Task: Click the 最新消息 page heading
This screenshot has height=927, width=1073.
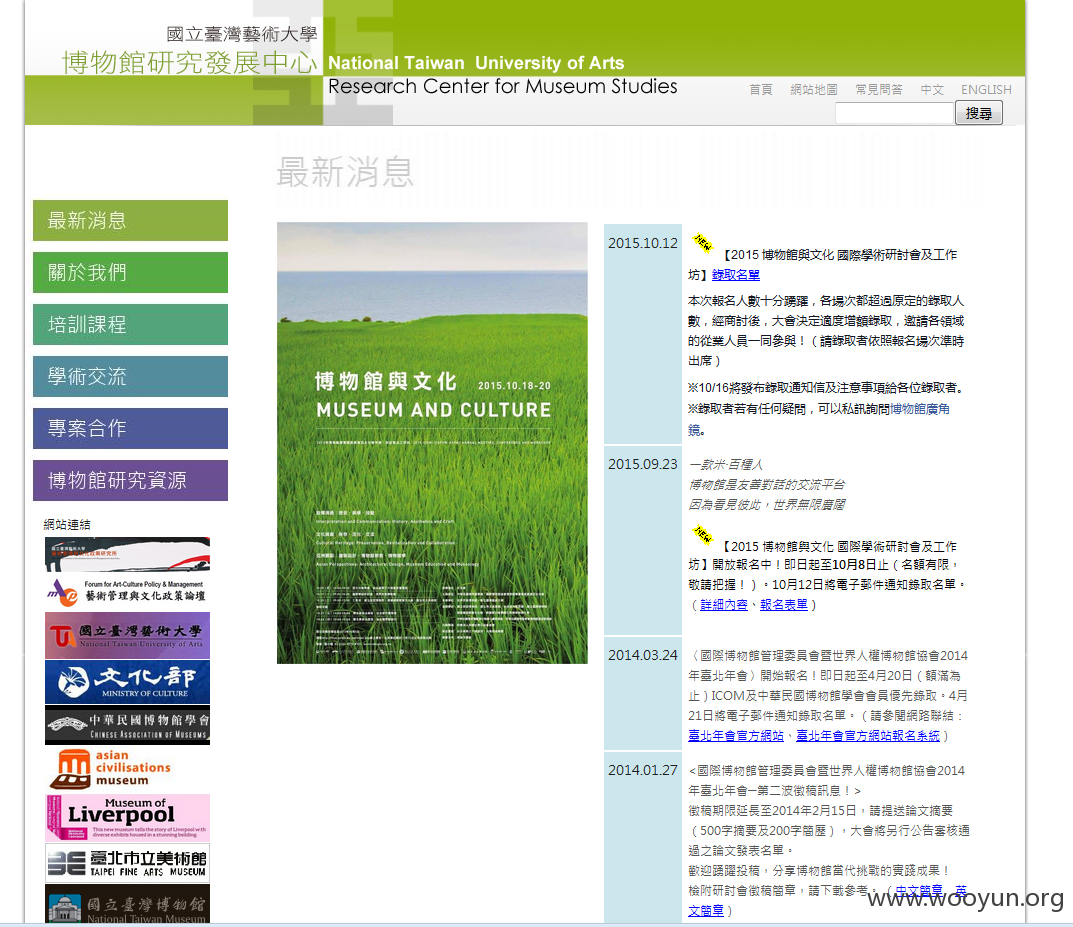Action: coord(345,172)
